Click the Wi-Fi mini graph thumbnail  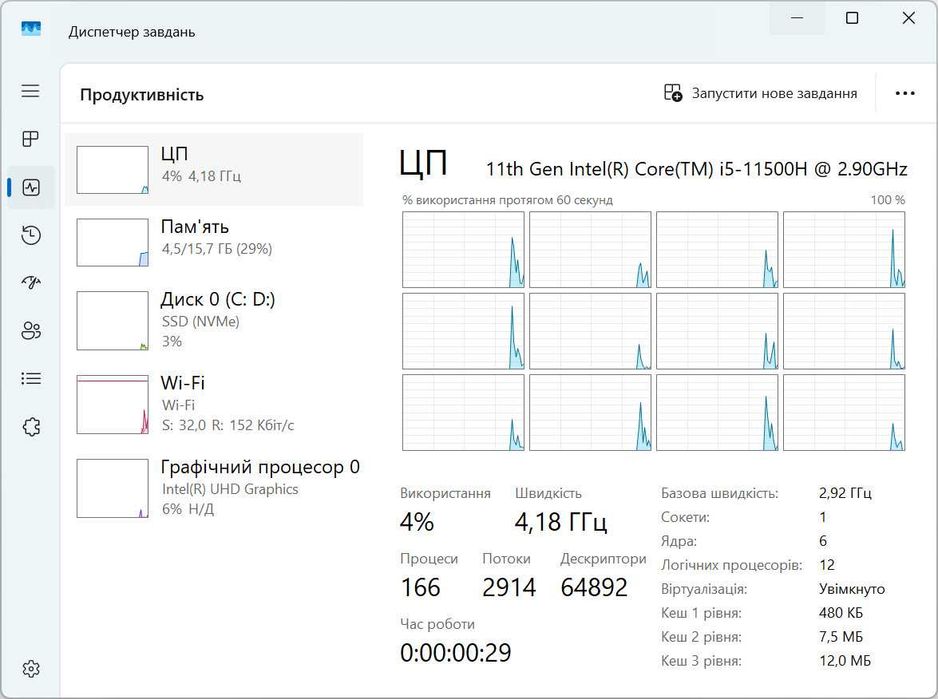tap(112, 405)
